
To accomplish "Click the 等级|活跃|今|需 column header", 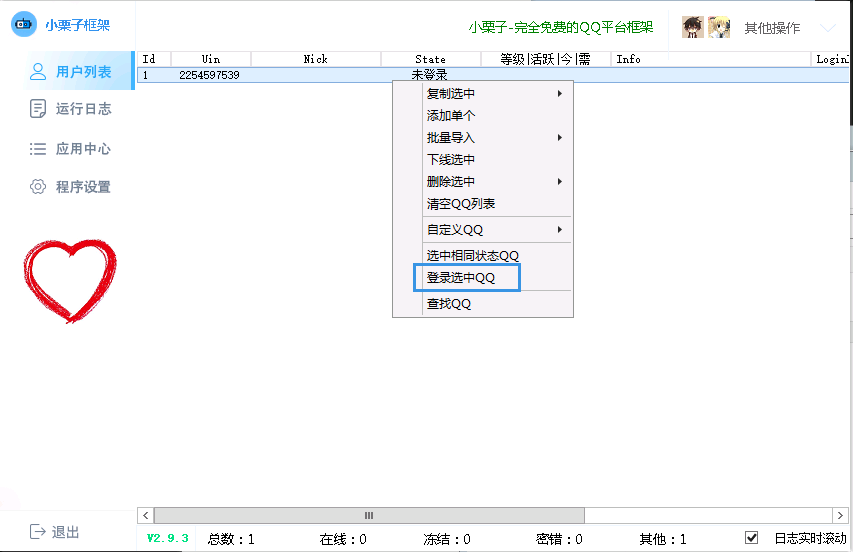I will 545,59.
